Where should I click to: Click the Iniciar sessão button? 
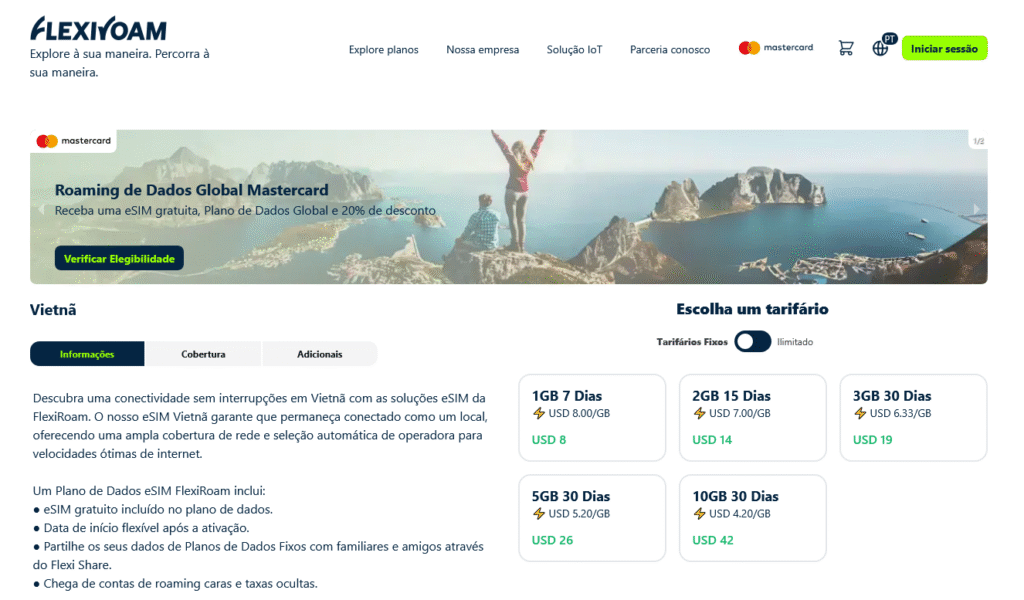click(x=944, y=47)
